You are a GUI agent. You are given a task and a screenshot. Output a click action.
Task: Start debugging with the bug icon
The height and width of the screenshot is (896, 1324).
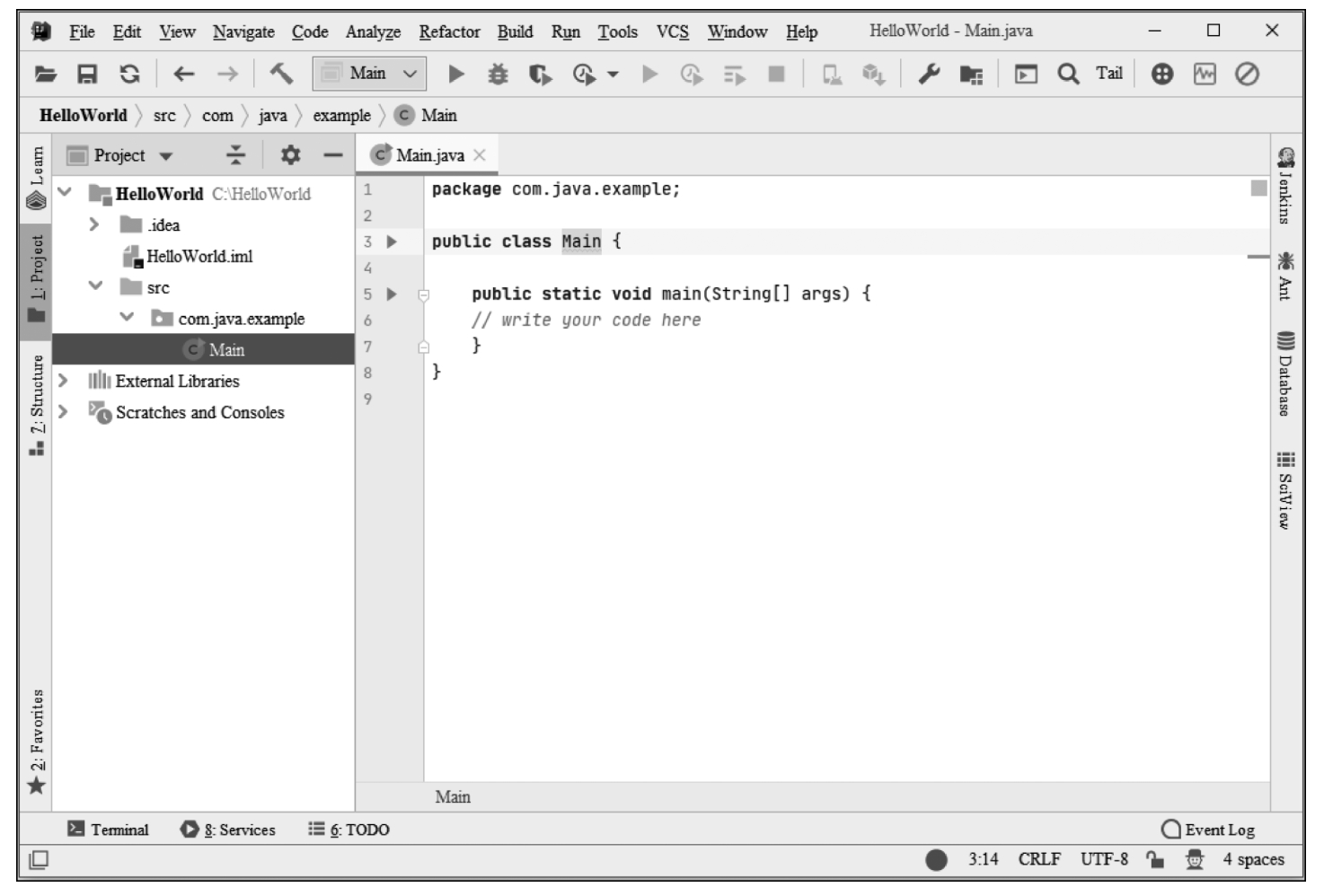pos(498,74)
